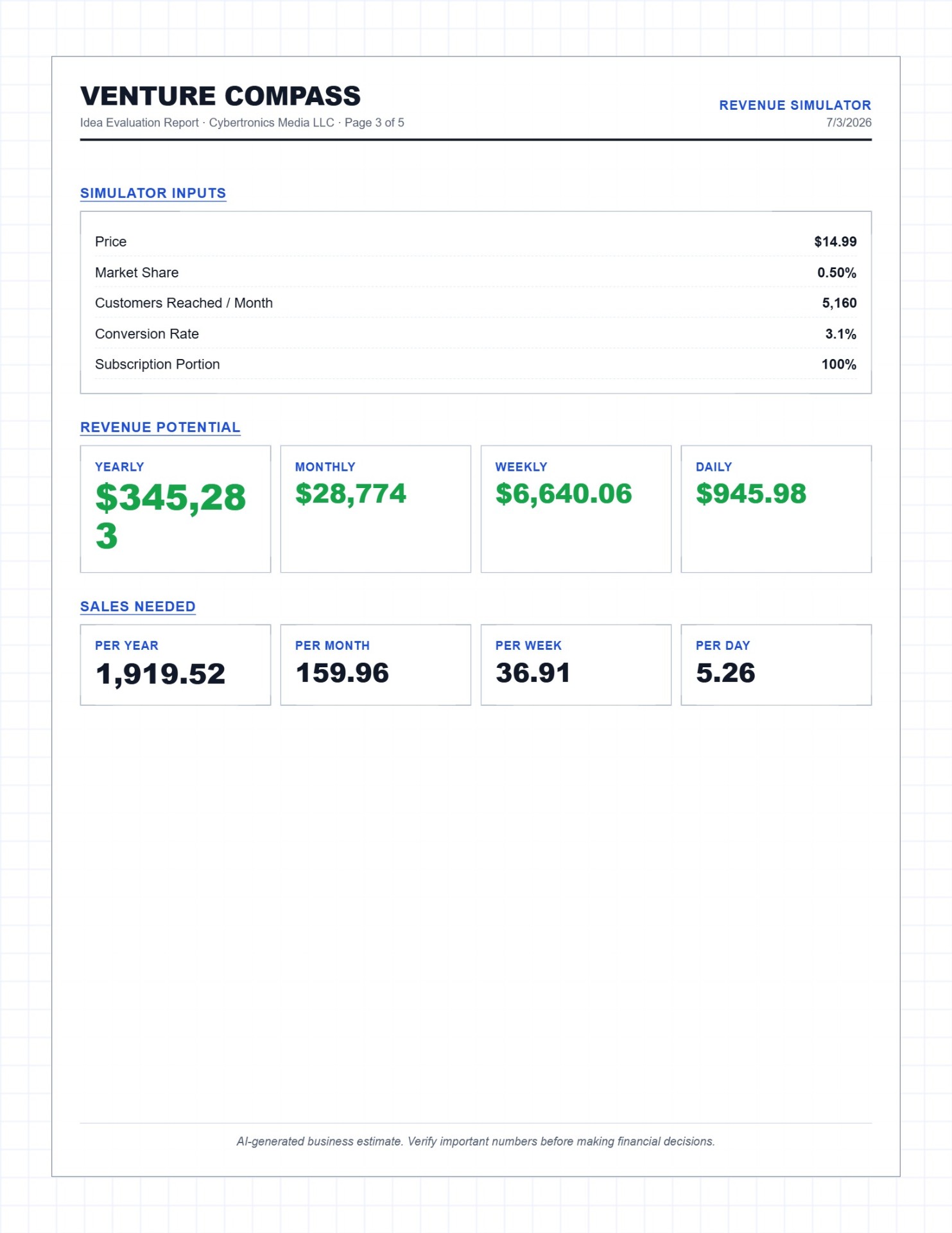Click the Idea Evaluation Report subtitle line
Image resolution: width=952 pixels, height=1233 pixels.
click(242, 123)
